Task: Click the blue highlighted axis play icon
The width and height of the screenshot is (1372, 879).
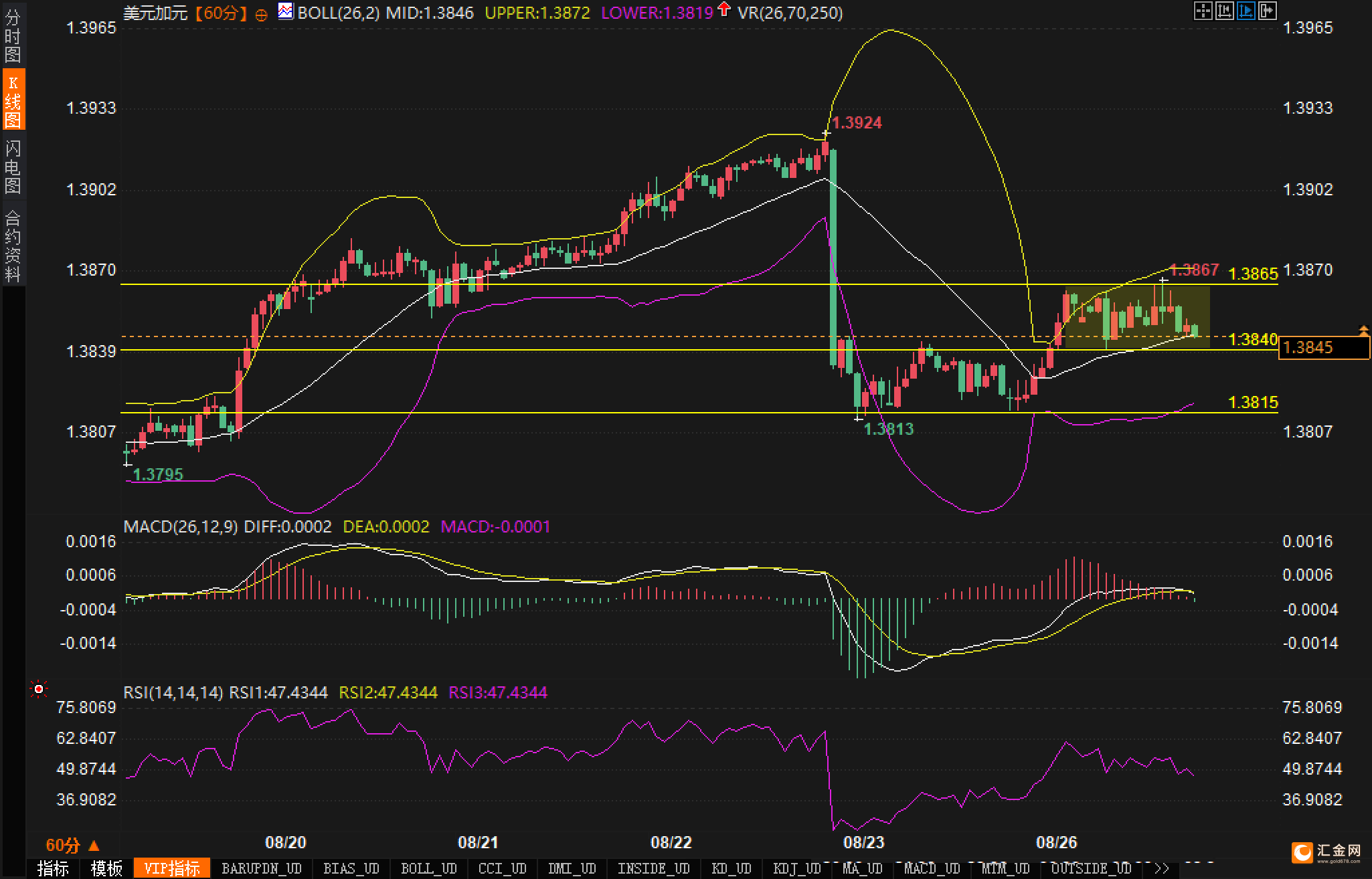Action: coord(1246,11)
